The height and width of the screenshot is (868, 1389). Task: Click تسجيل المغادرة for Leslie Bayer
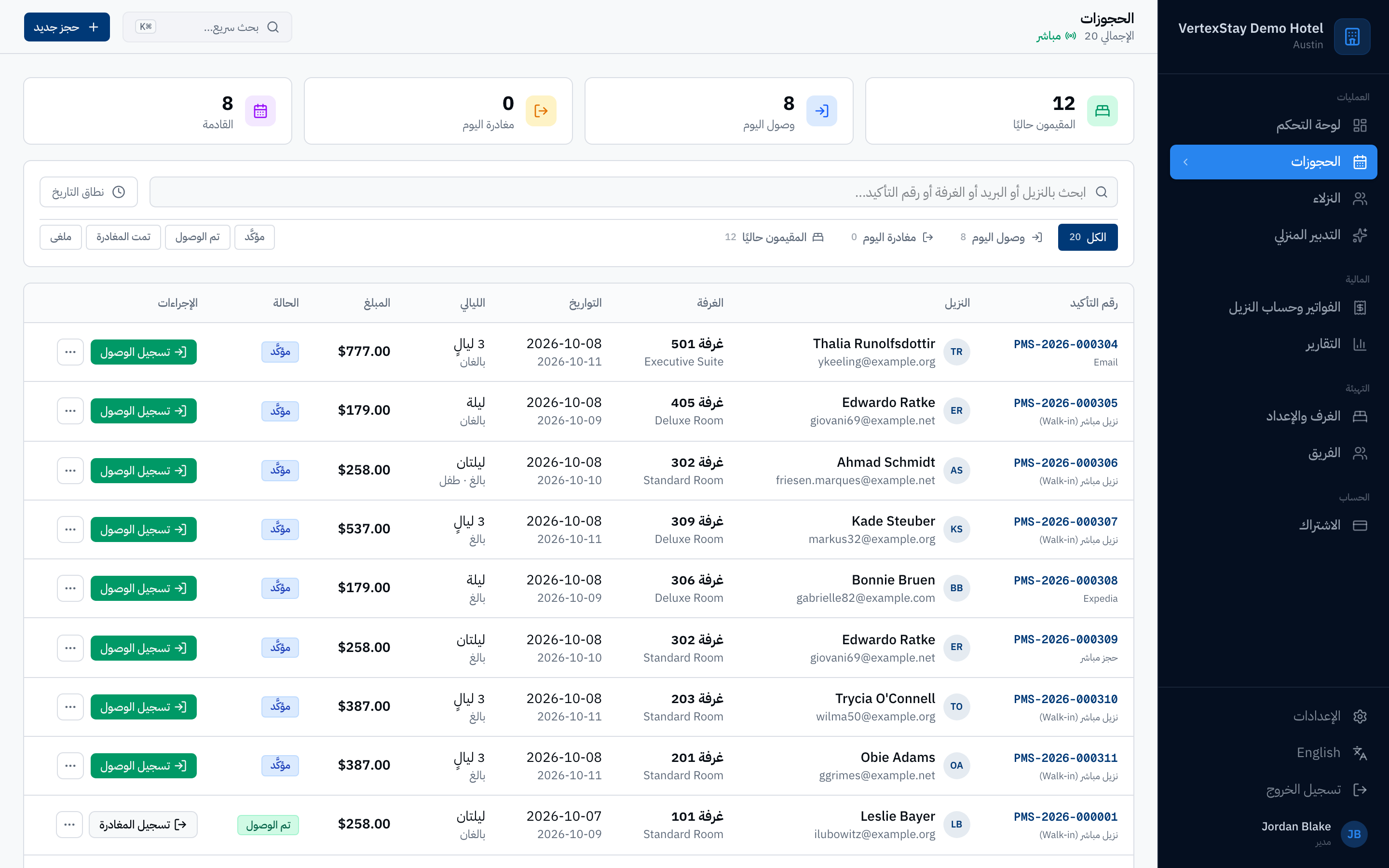pyautogui.click(x=144, y=825)
